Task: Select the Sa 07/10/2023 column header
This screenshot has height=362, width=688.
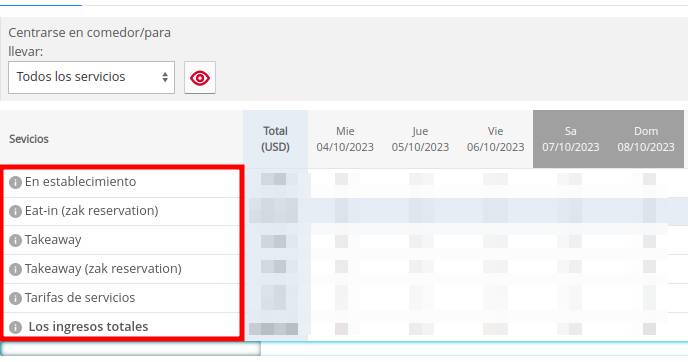Action: (570, 139)
